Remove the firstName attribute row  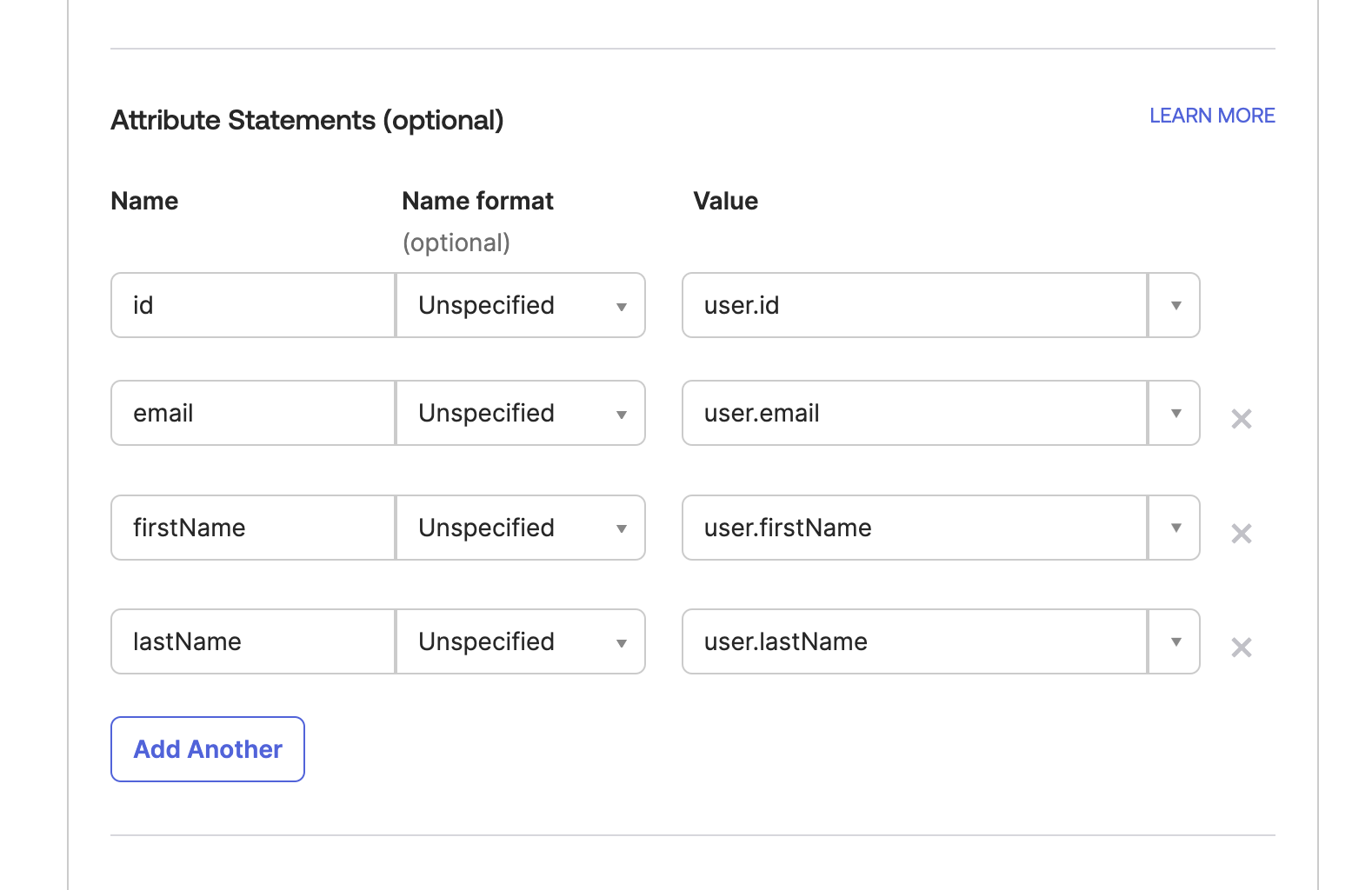click(x=1242, y=534)
